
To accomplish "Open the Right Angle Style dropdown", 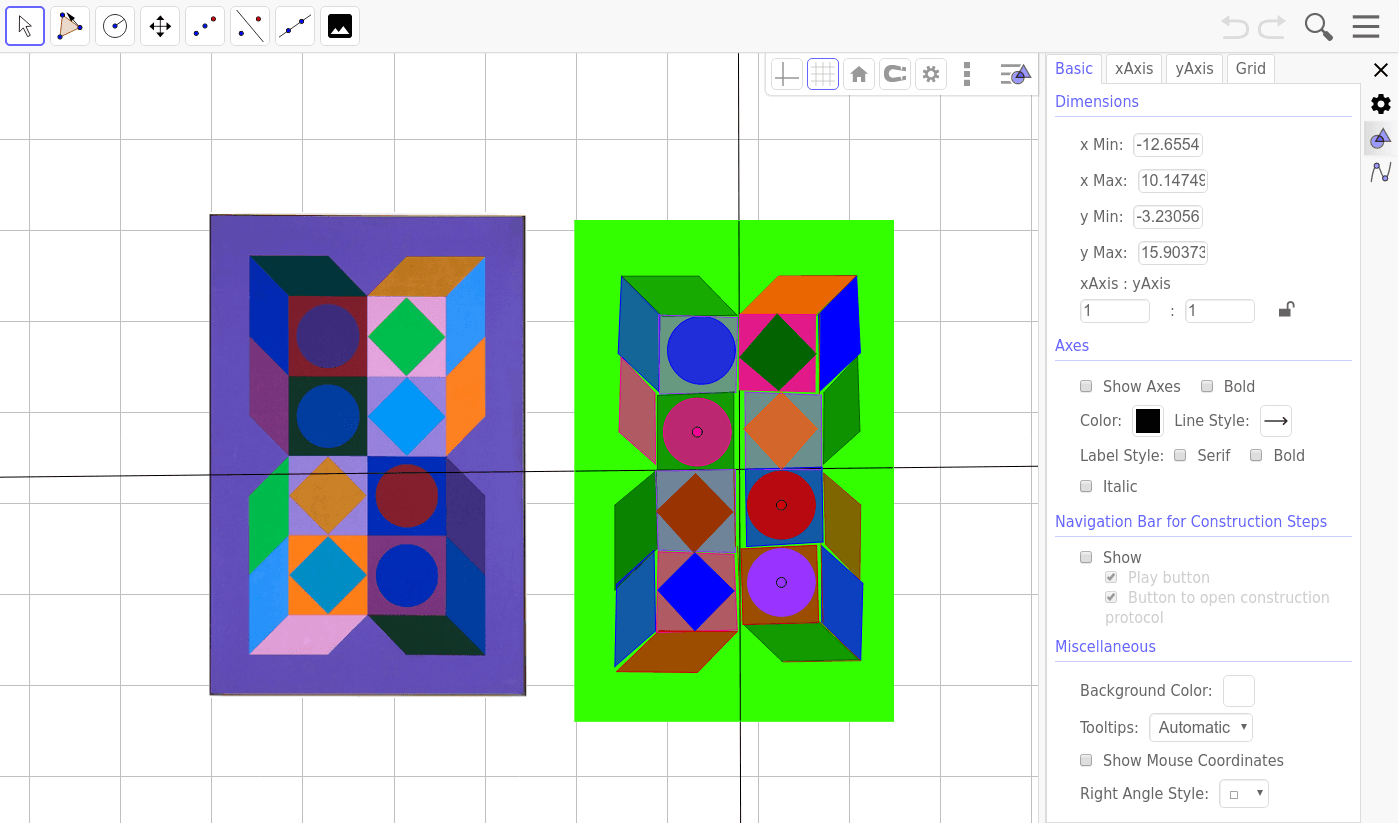I will click(1245, 794).
